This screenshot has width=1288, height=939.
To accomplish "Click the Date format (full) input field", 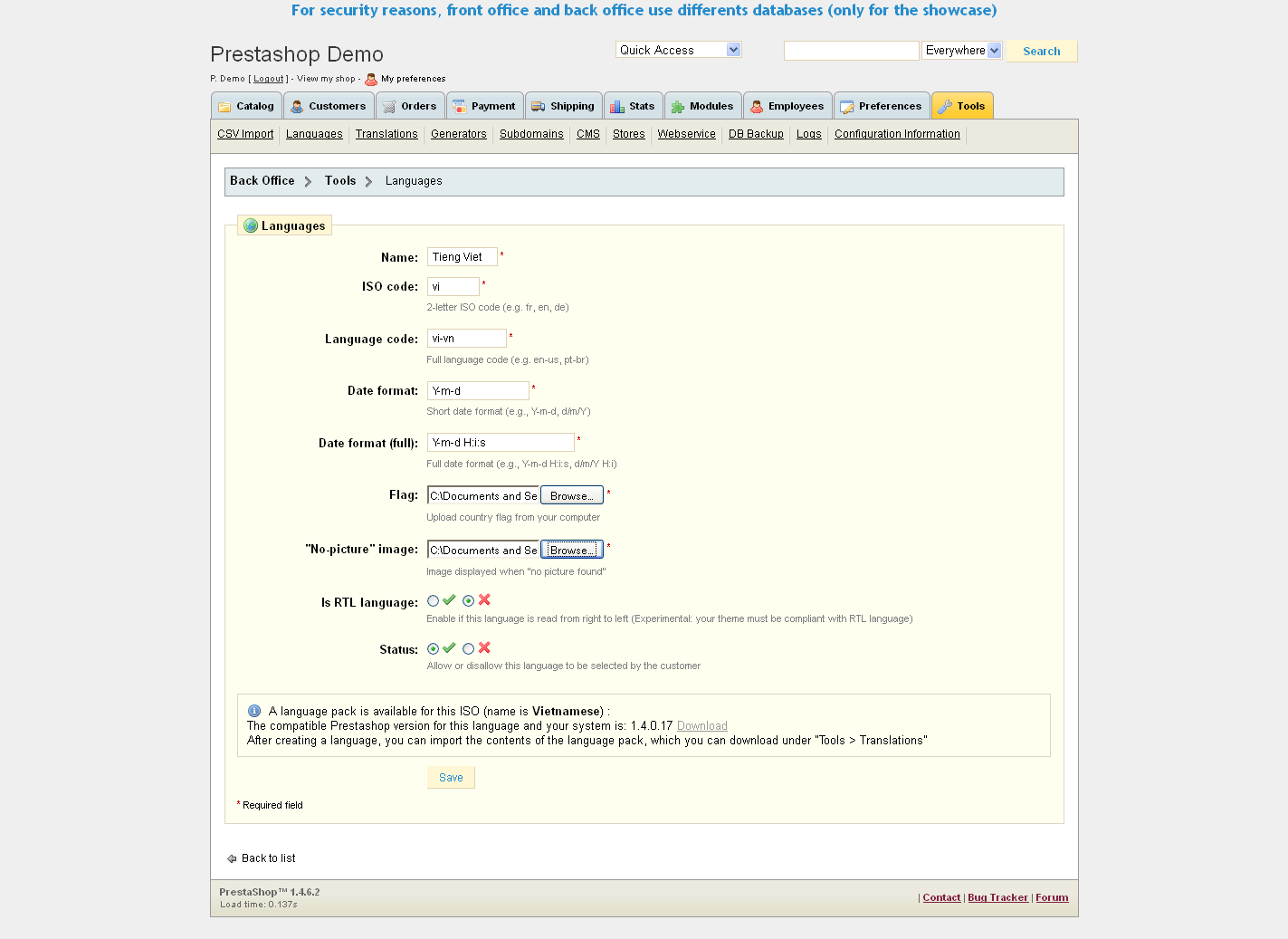I will pyautogui.click(x=501, y=443).
